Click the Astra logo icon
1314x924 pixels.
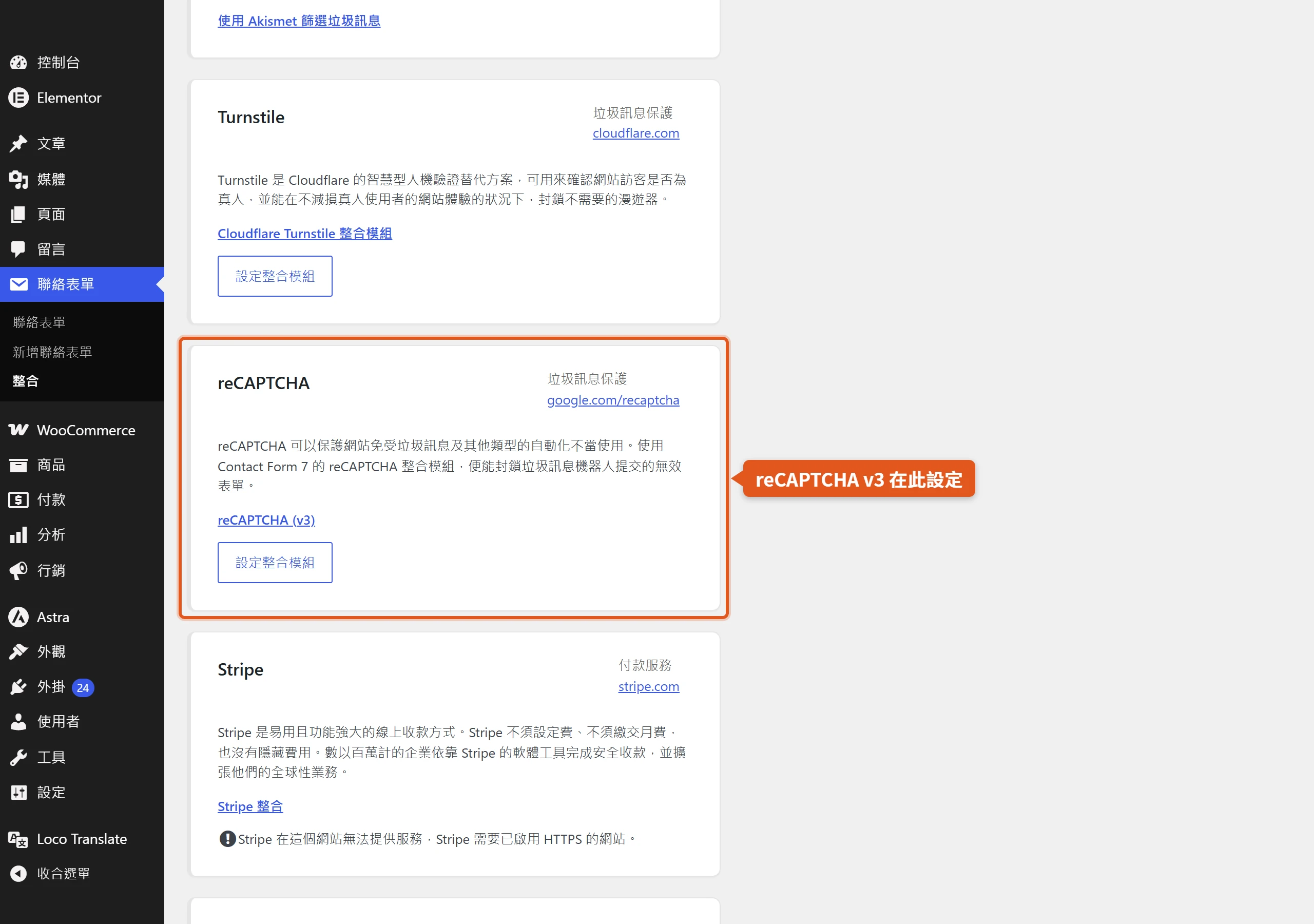tap(18, 617)
